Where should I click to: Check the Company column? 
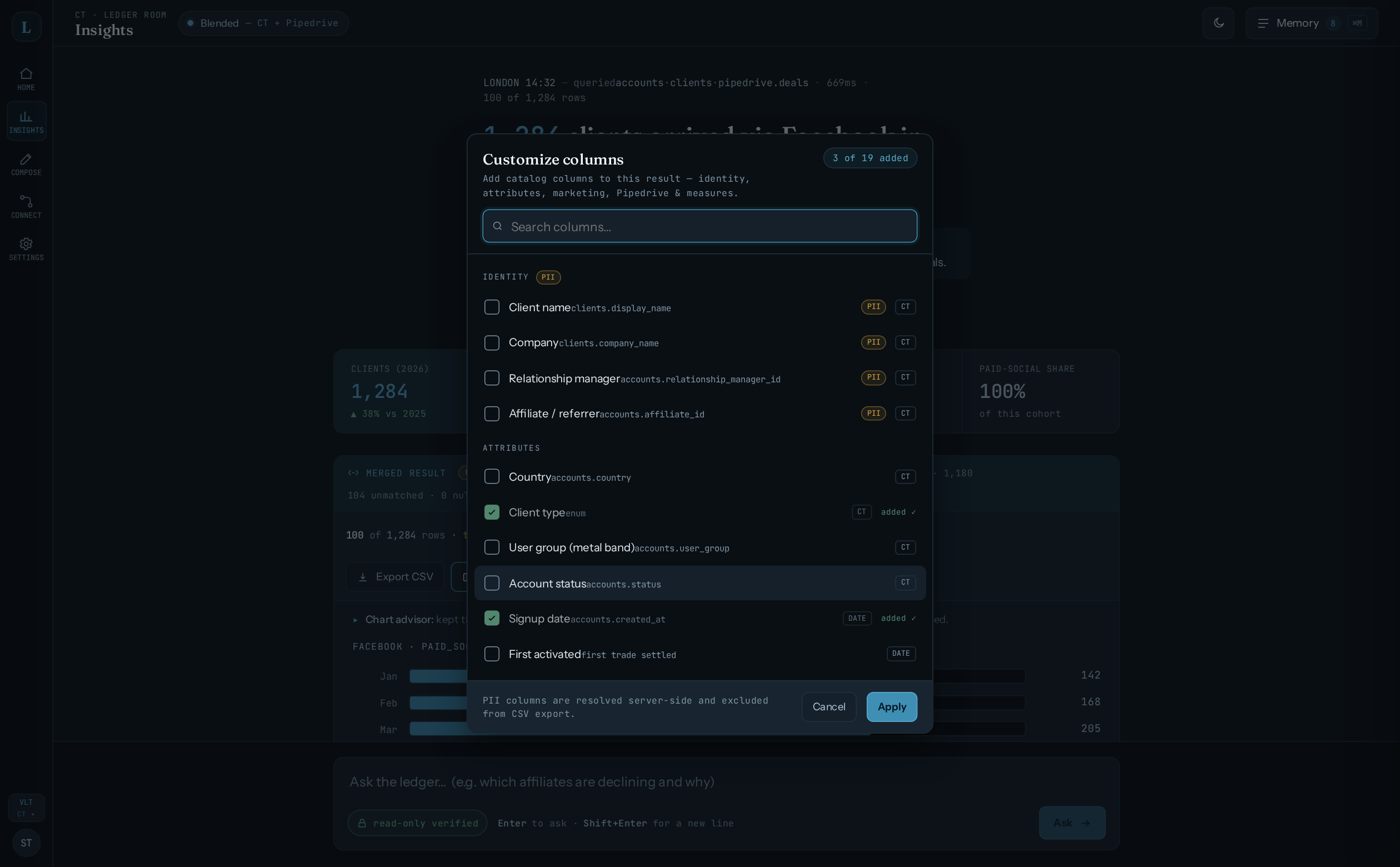tap(492, 343)
